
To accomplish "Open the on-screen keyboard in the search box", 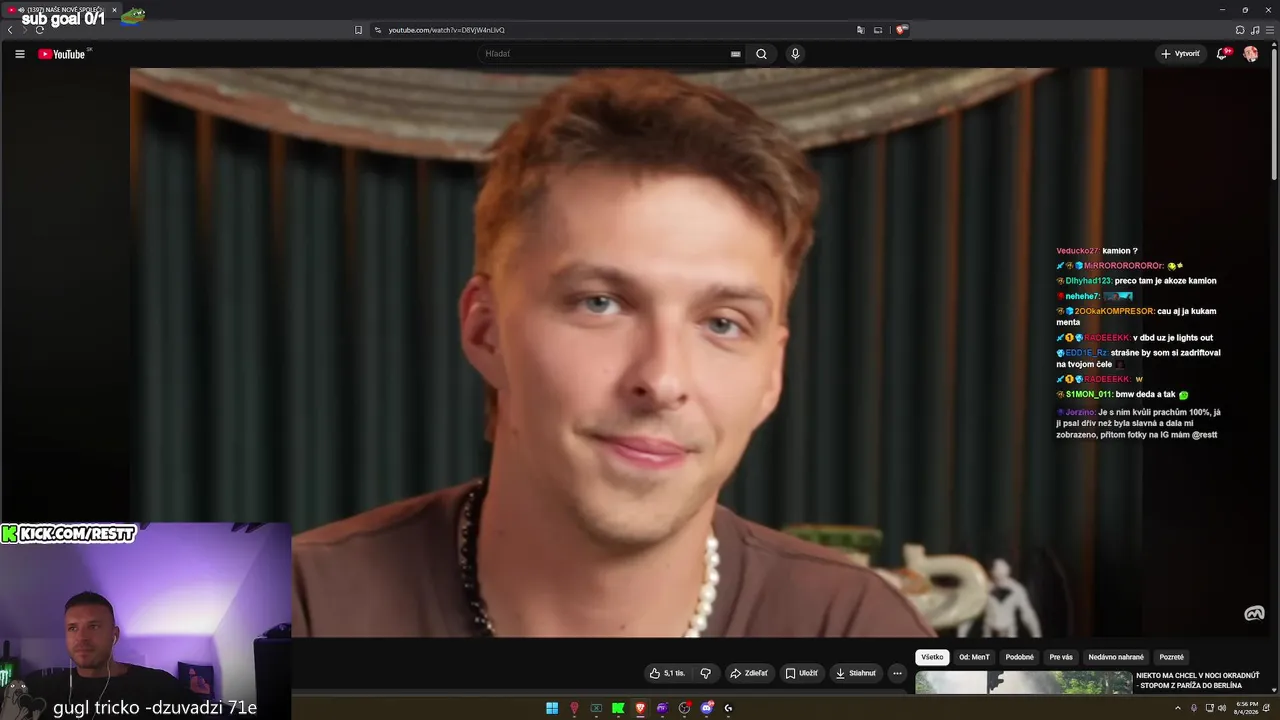I will tap(735, 54).
